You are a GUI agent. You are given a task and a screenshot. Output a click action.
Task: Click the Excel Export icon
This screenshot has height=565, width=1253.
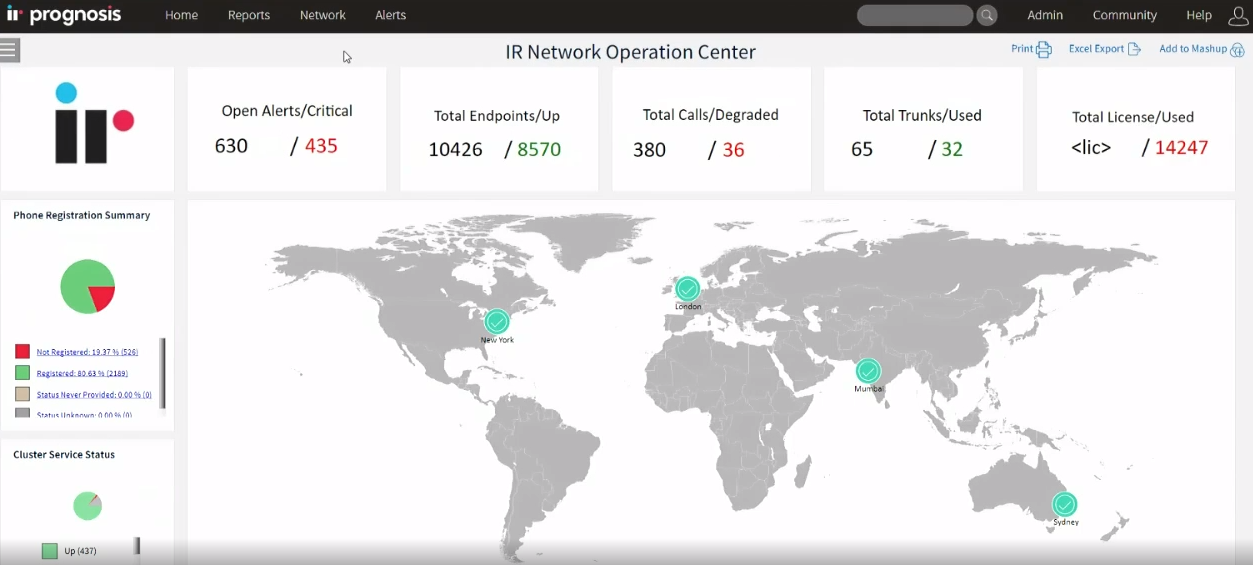(1134, 49)
